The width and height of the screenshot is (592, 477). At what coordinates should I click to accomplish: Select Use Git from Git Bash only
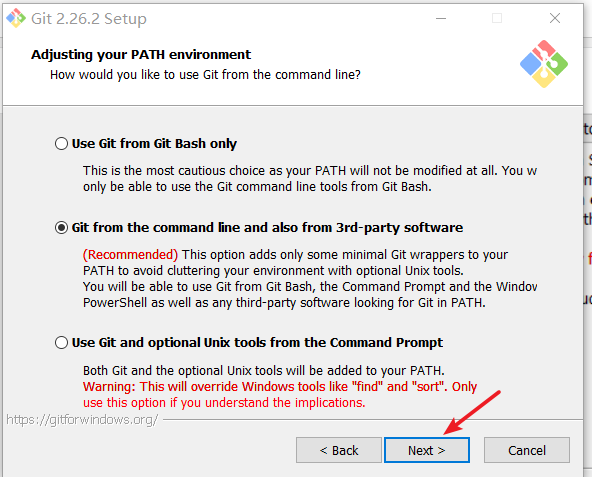click(x=61, y=144)
